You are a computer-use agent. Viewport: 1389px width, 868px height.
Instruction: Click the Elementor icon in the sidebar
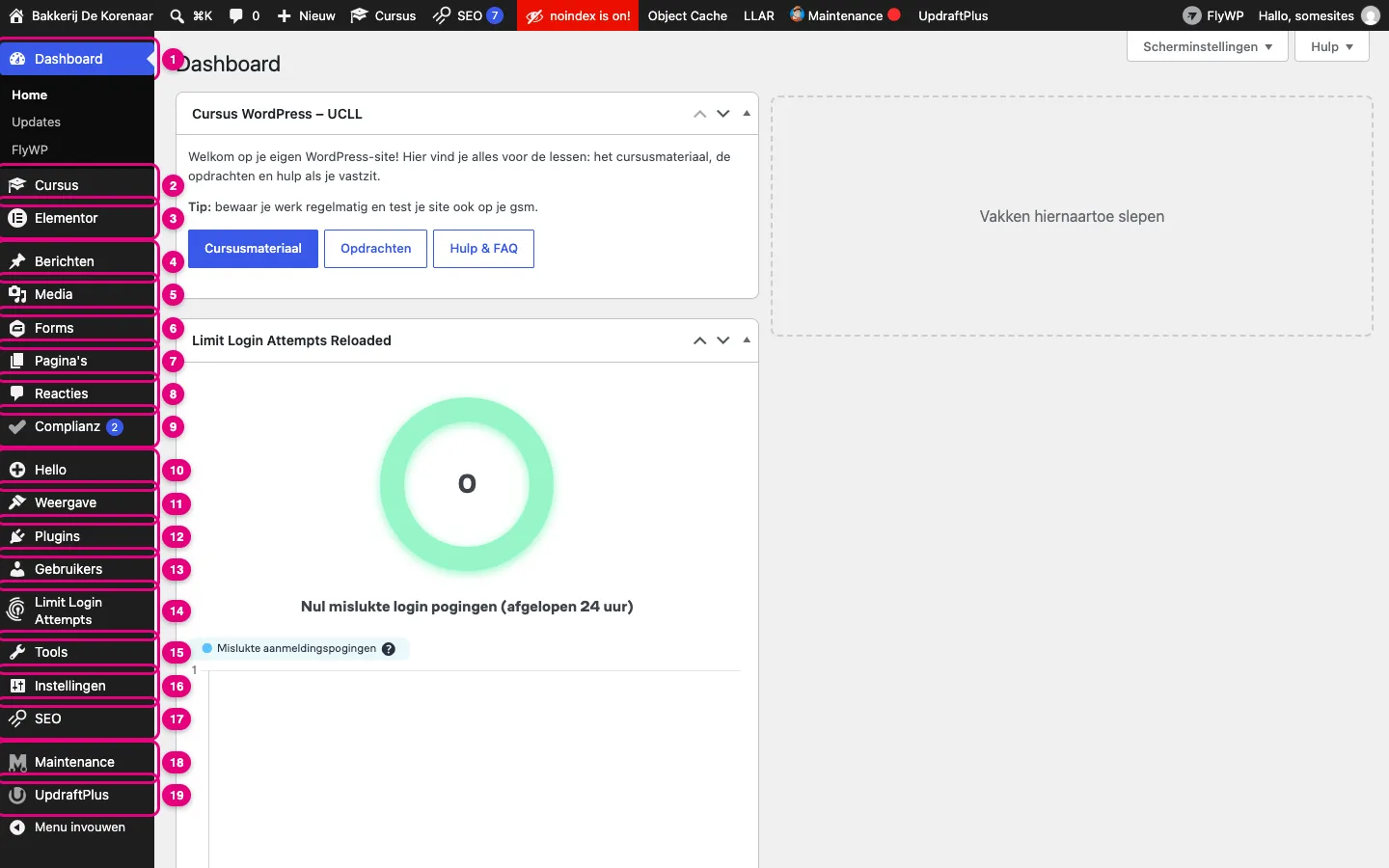coord(17,218)
